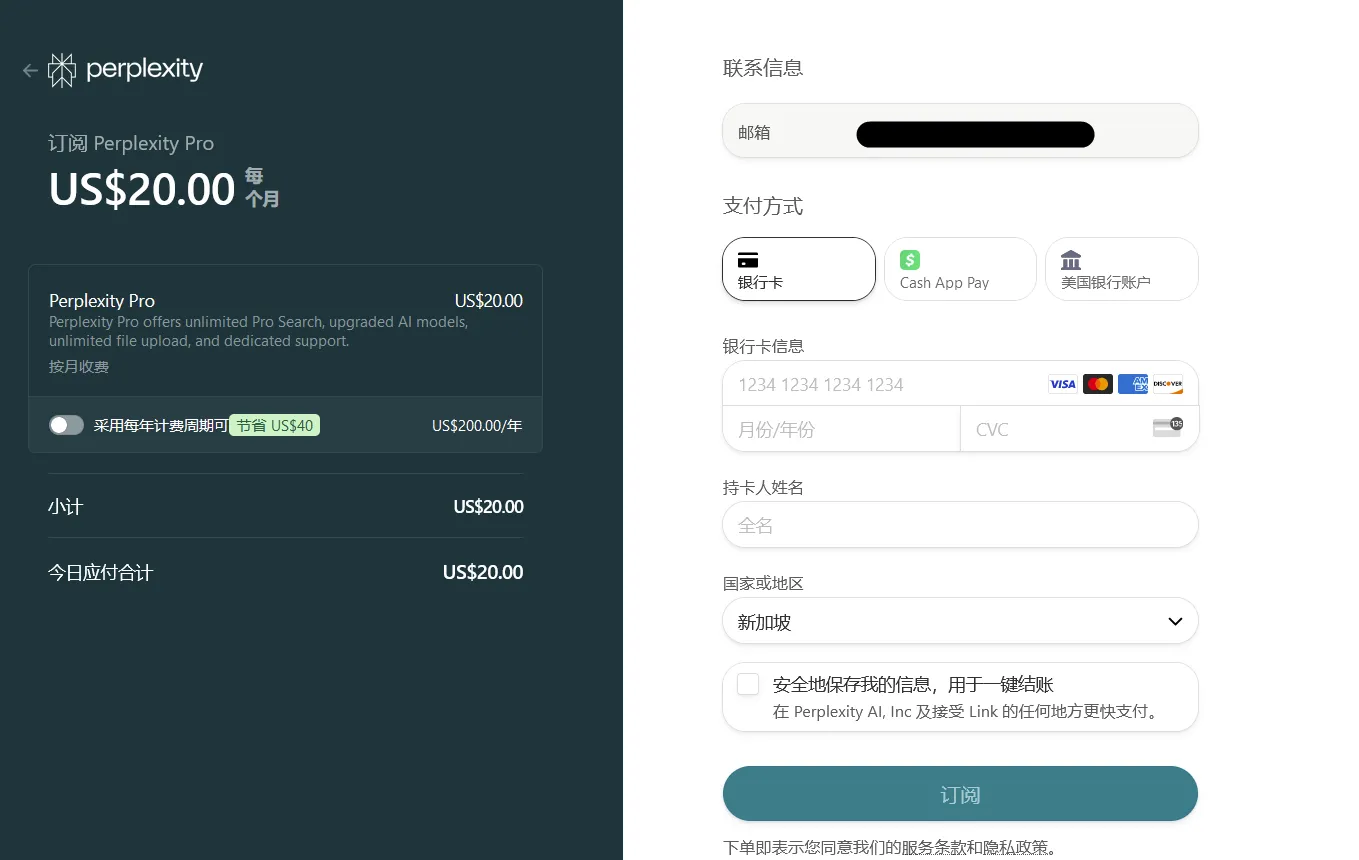Click the CVC card hint icon
This screenshot has height=860, width=1359.
1167,428
